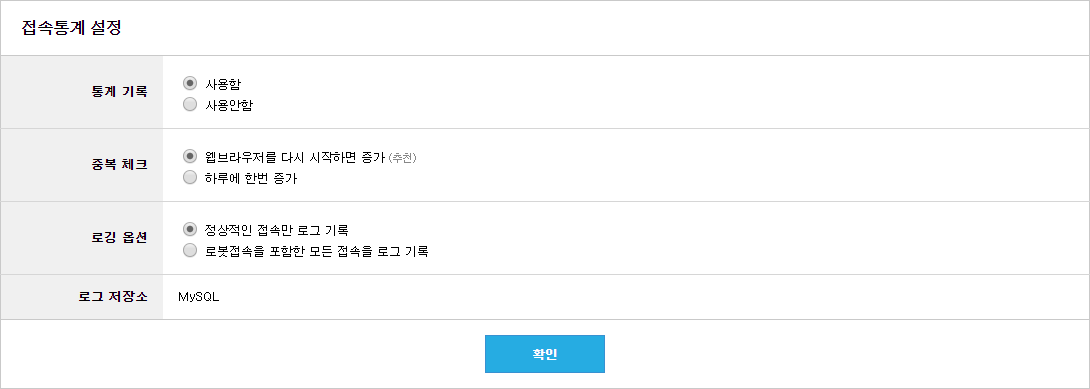Click the 사용안함 label text
This screenshot has width=1090, height=389.
pos(229,106)
